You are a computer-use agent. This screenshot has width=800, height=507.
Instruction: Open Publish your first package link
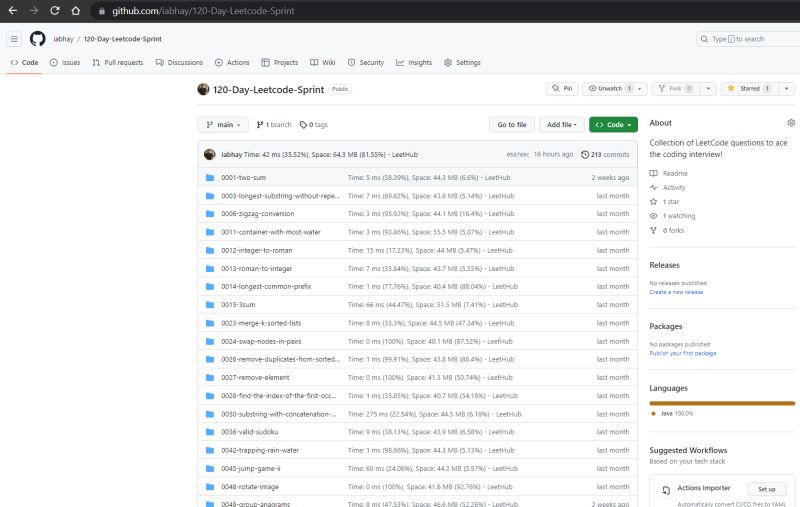coord(683,353)
